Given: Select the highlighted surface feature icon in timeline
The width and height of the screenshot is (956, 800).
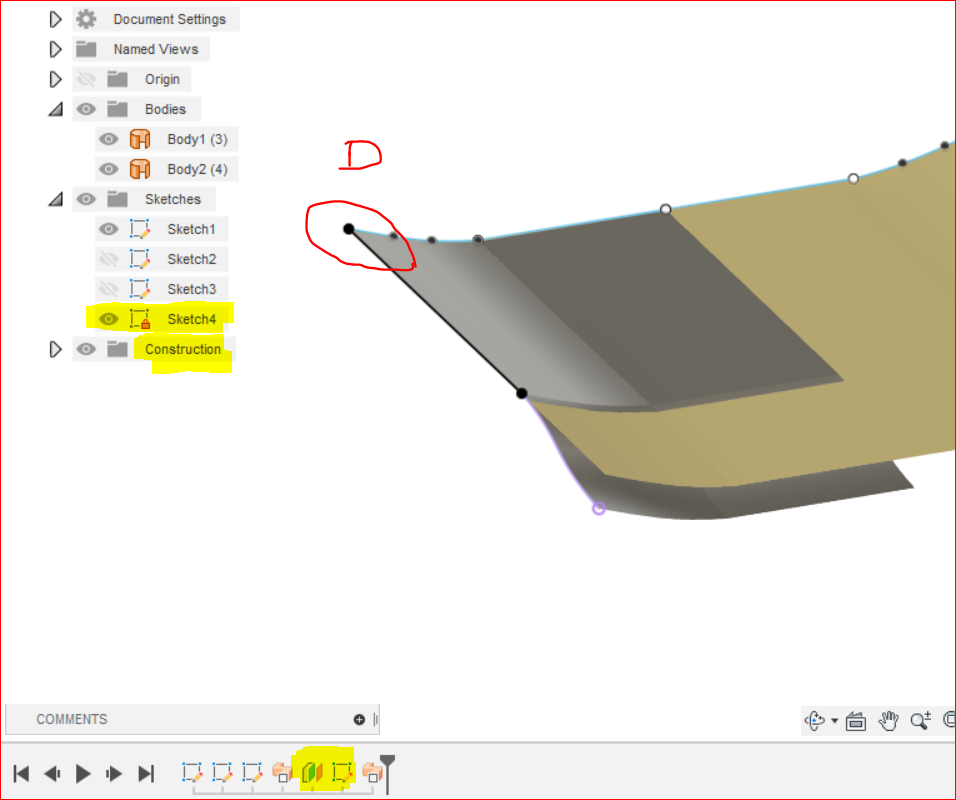Looking at the screenshot, I should click(x=313, y=772).
